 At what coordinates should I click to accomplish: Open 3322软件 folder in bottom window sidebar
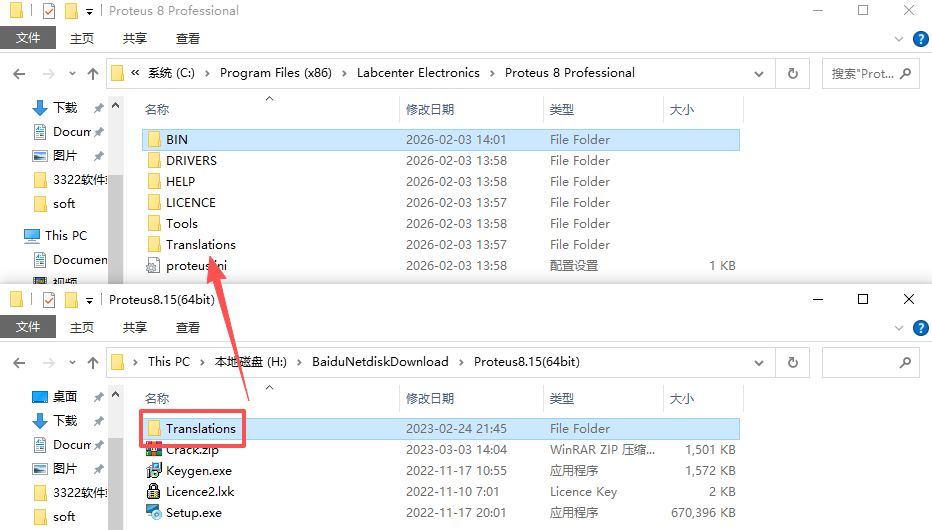point(70,492)
